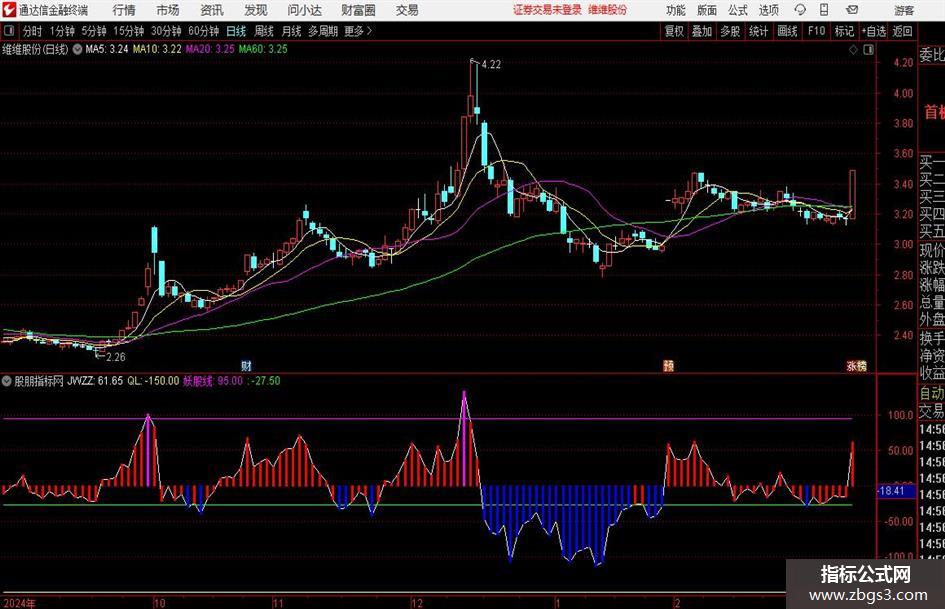The height and width of the screenshot is (609, 945).
Task: Click the 复权 button
Action: tap(674, 31)
